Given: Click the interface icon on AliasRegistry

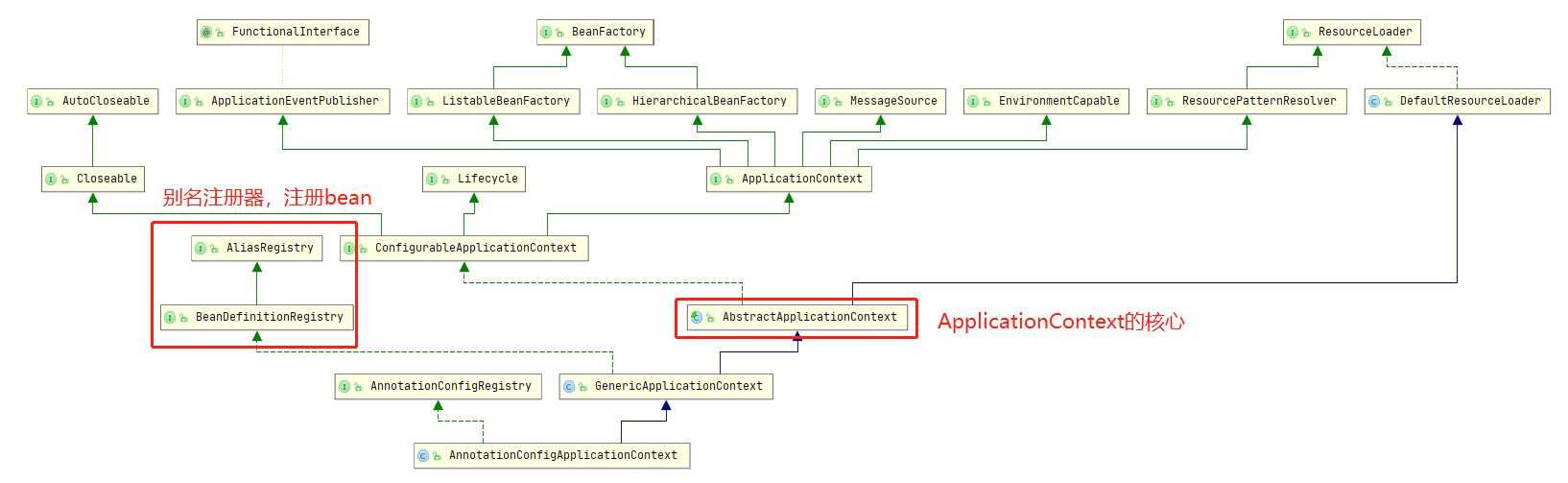Looking at the screenshot, I should (201, 249).
